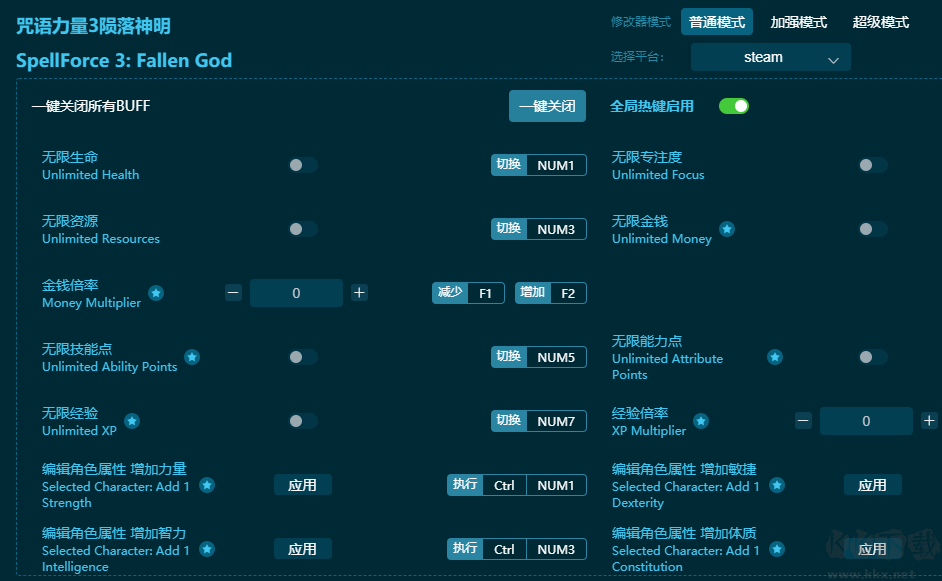Switch to 加强模式 tab
942x581 pixels.
798,22
